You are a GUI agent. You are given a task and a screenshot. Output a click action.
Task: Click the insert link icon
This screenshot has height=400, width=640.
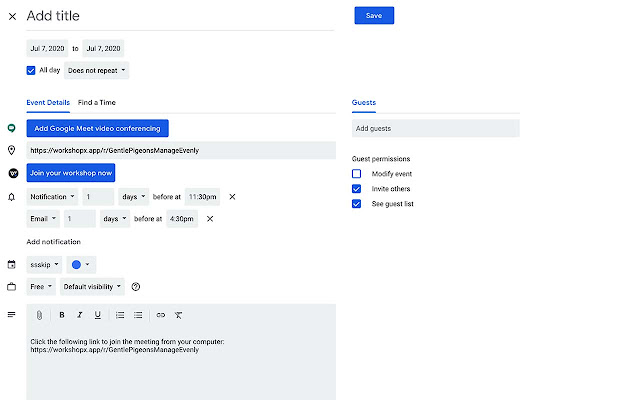click(x=160, y=315)
